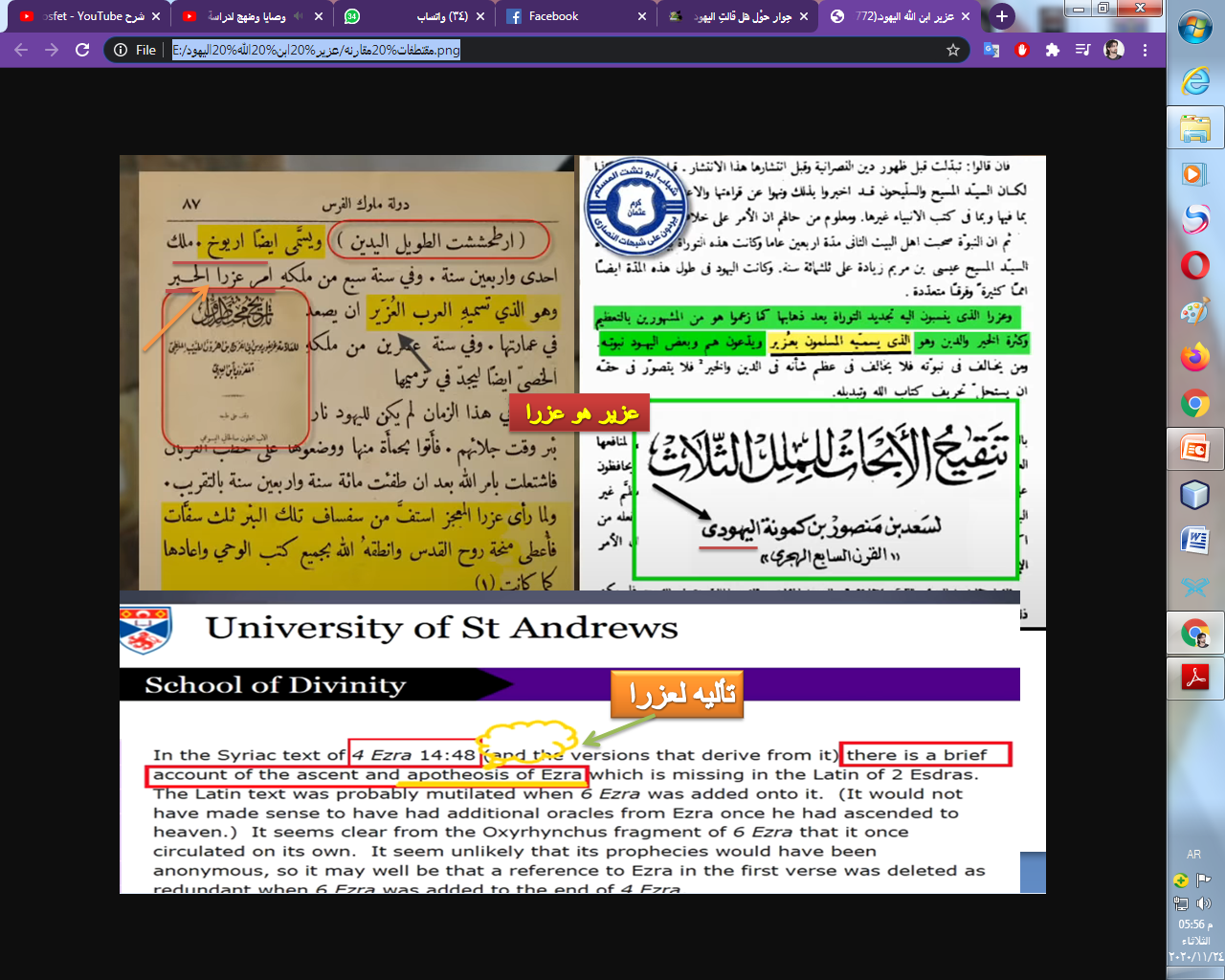Screen dimensions: 1225x980
Task: Close the WhatsApp tab
Action: click(480, 16)
